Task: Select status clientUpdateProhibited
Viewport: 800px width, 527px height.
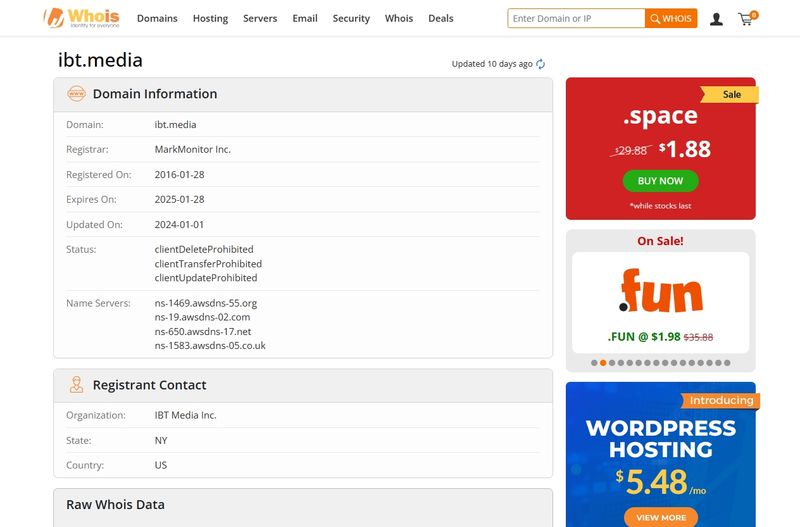Action: click(206, 278)
